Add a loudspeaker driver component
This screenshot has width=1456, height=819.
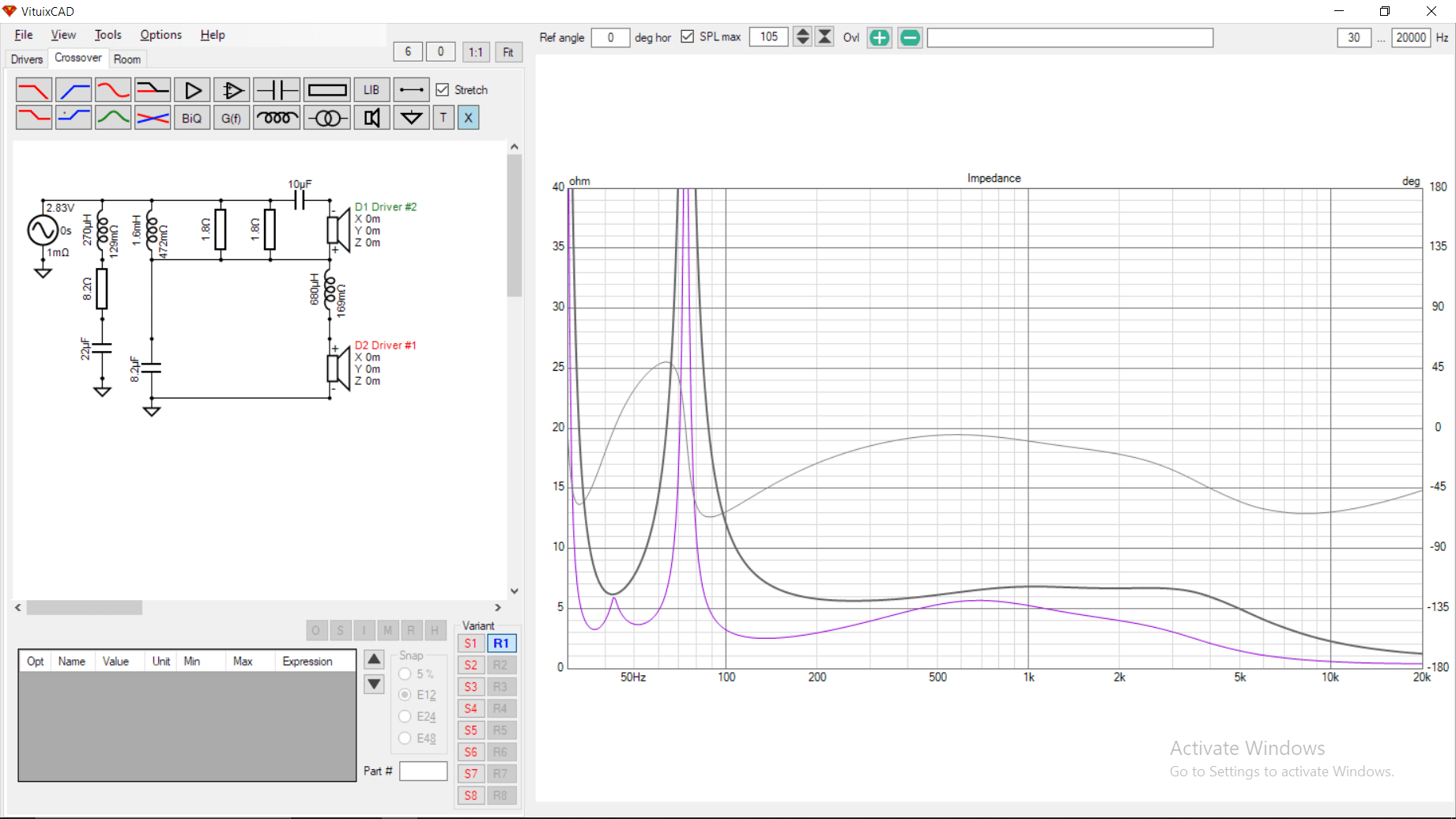coord(372,118)
